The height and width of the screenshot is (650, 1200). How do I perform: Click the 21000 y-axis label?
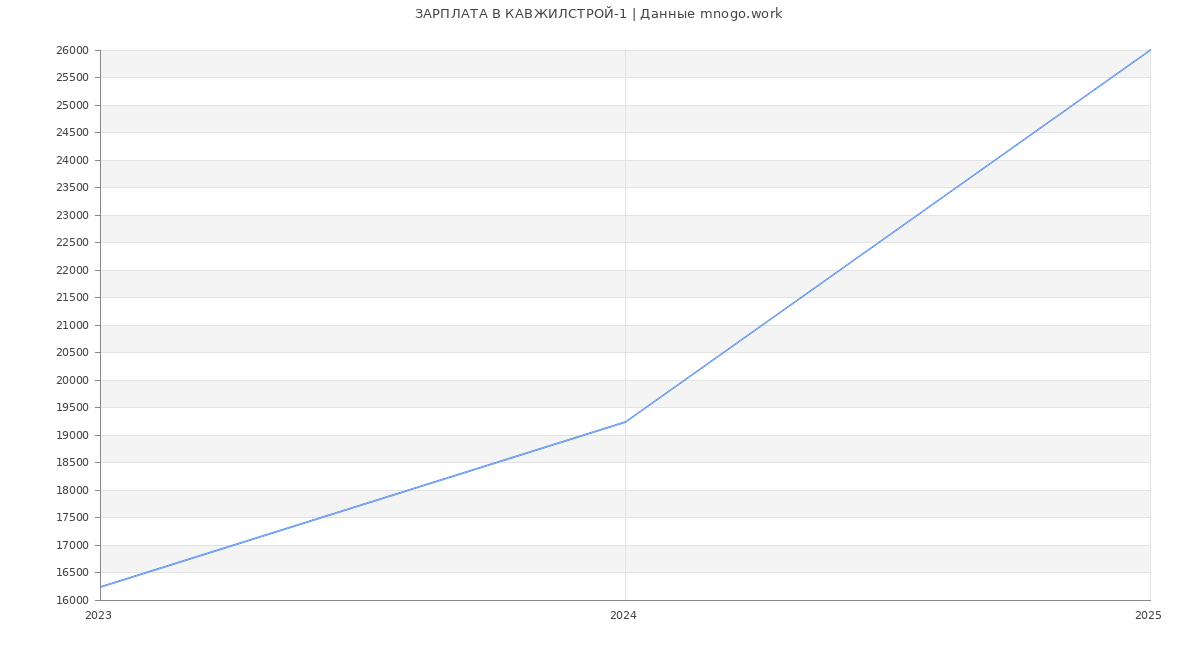coord(72,326)
